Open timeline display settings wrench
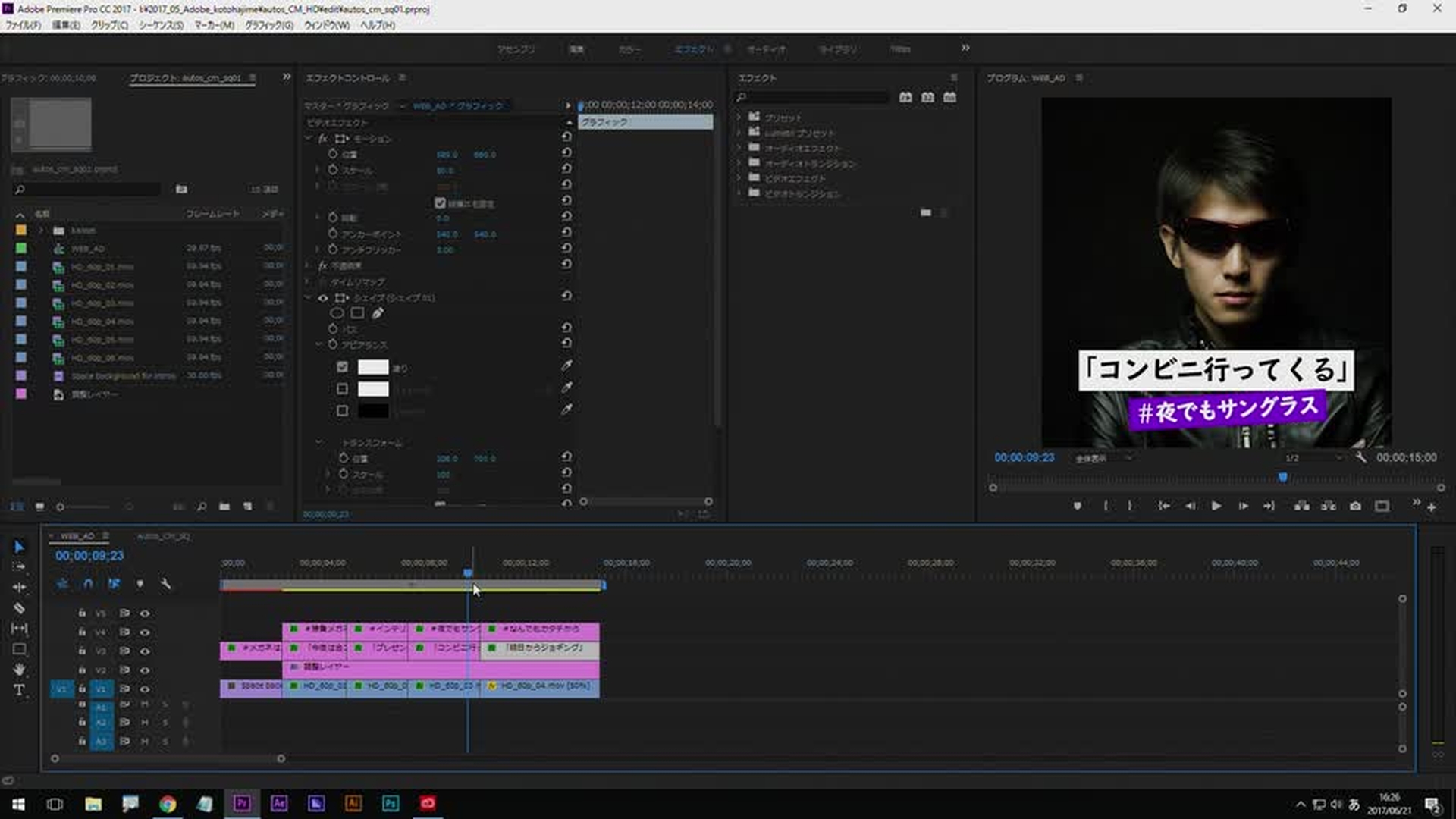Viewport: 1456px width, 819px height. (165, 583)
